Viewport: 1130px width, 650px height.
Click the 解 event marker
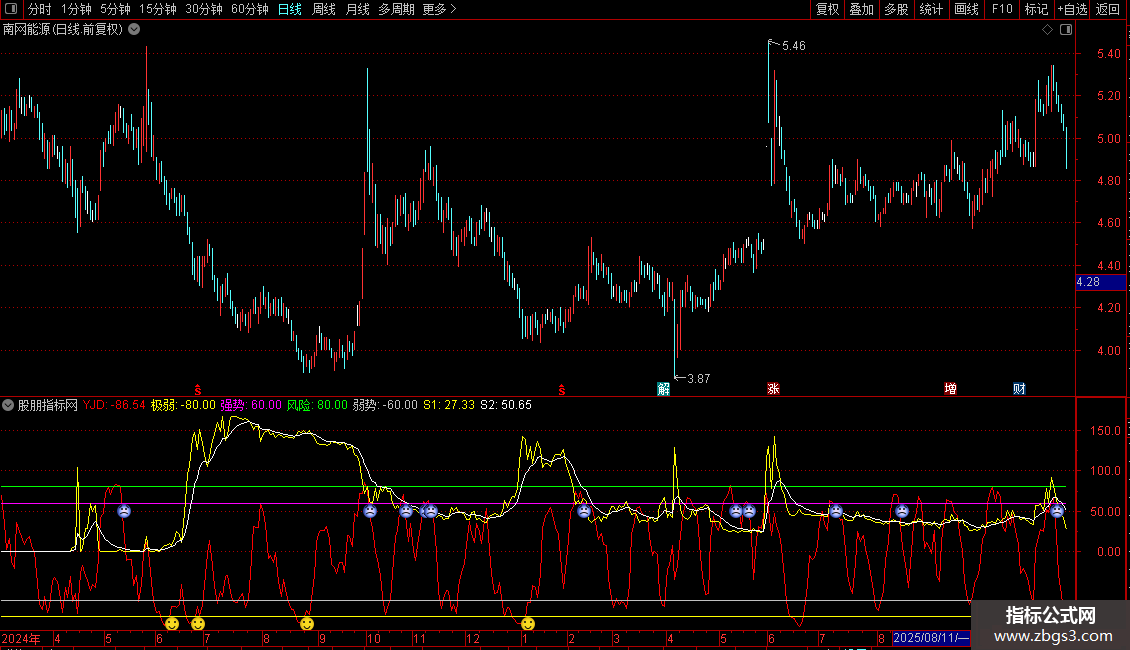664,389
